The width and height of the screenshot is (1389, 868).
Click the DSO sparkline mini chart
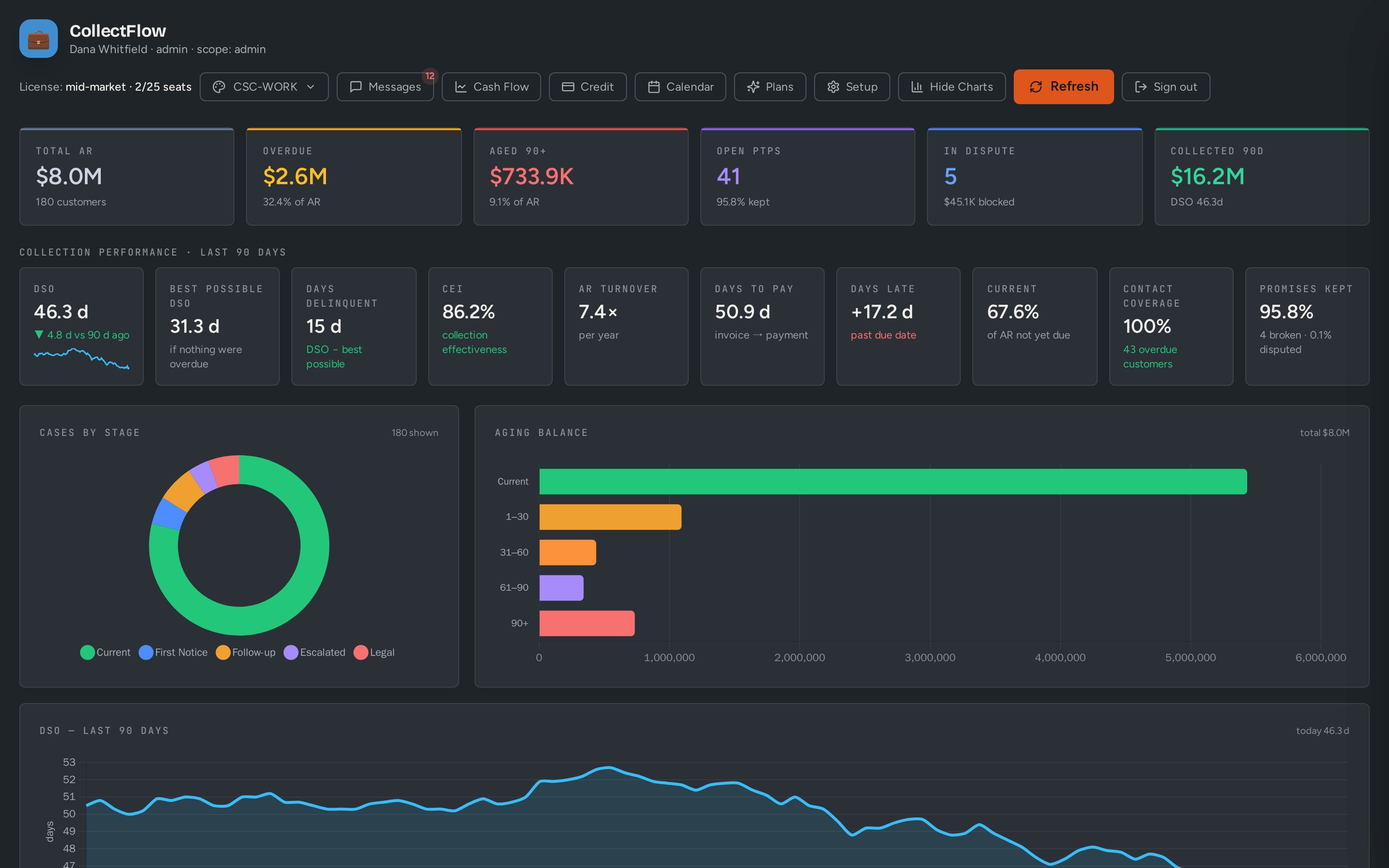82,358
